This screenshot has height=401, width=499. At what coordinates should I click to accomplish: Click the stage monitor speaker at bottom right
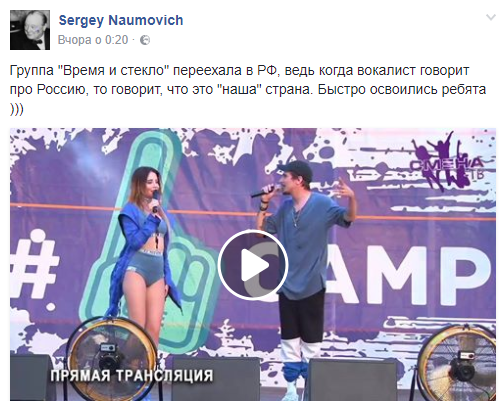[x=352, y=380]
